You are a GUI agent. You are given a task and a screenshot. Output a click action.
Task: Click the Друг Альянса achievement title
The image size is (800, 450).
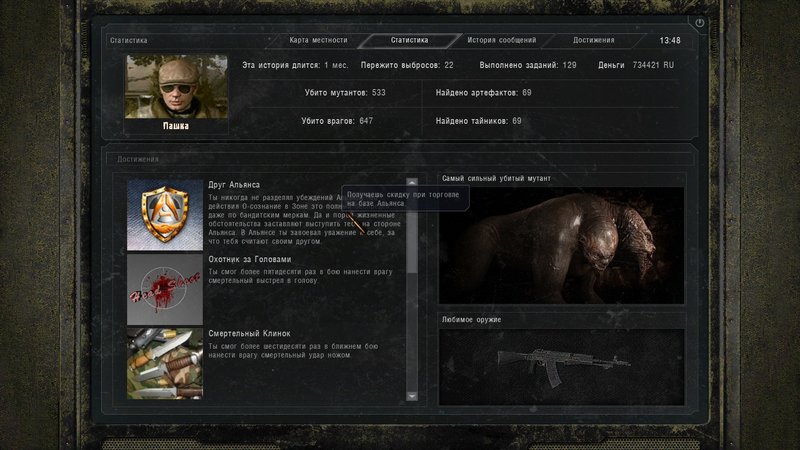[x=234, y=185]
